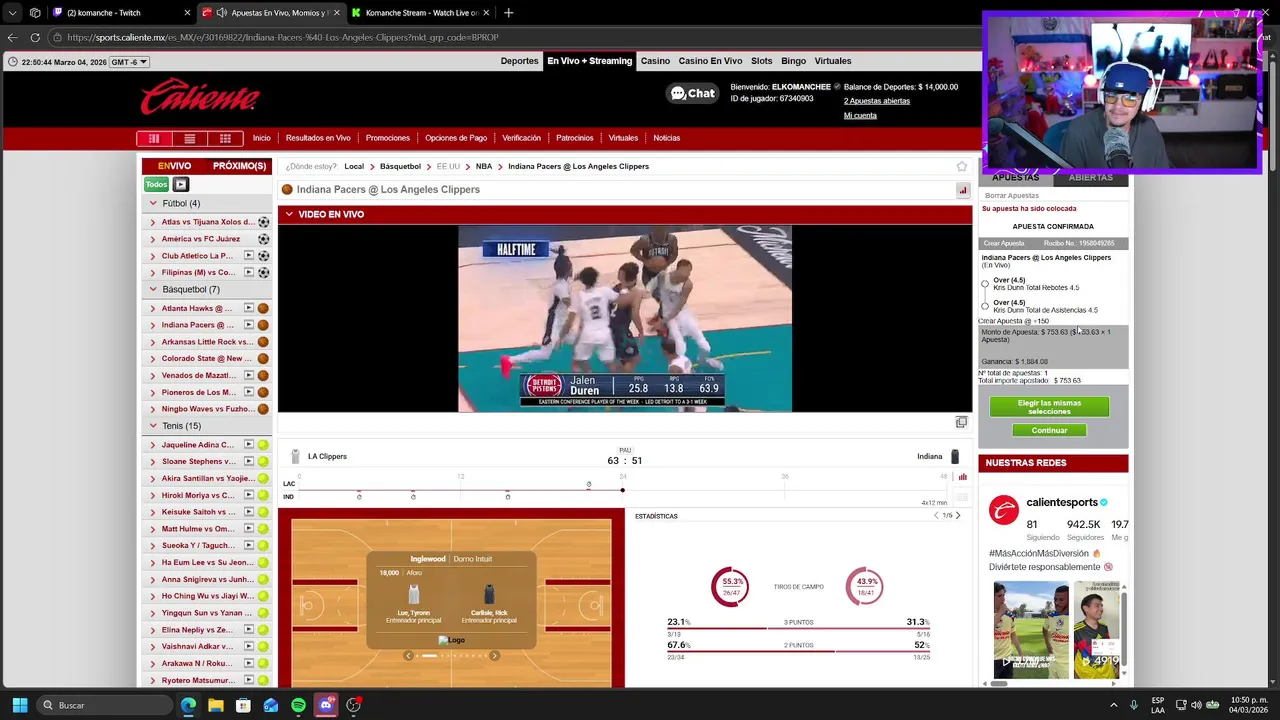
Task: Go to the next court info slide
Action: coord(494,656)
